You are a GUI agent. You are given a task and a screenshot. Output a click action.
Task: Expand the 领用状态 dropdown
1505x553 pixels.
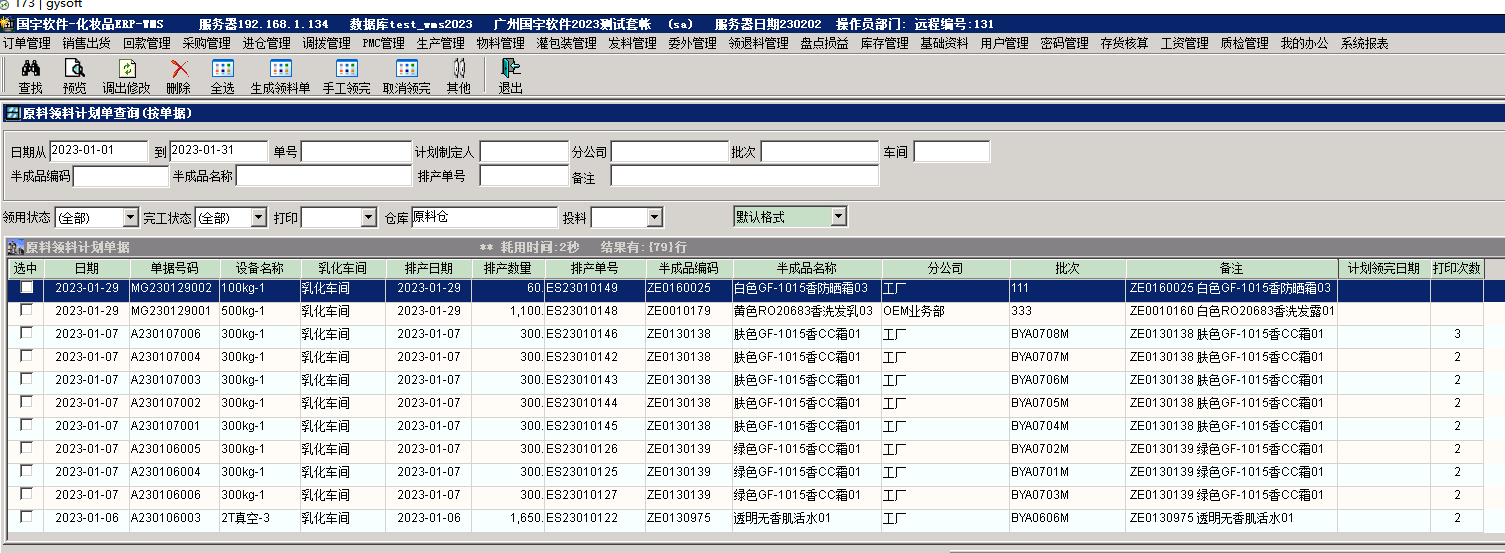pyautogui.click(x=130, y=217)
